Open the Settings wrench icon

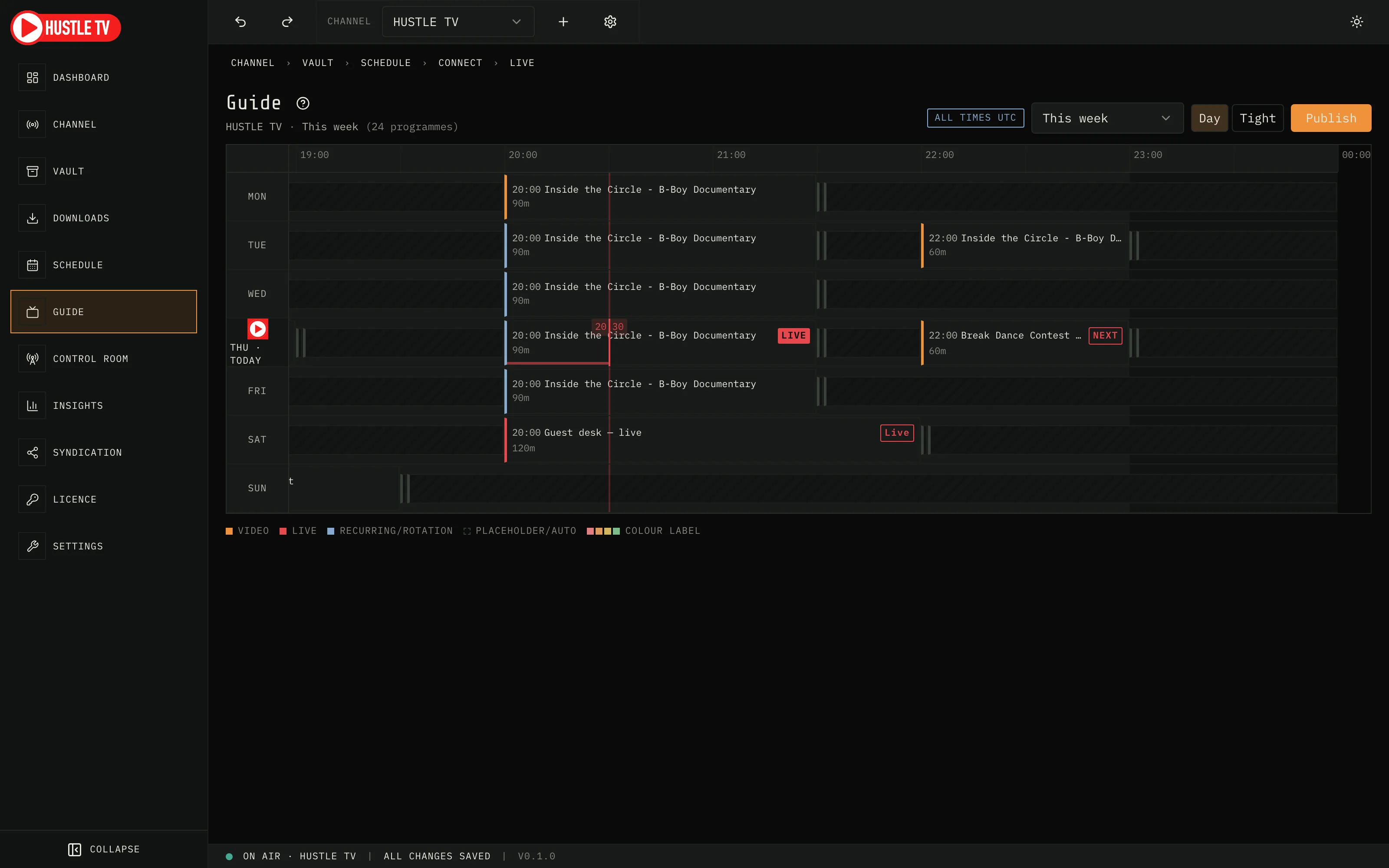pos(32,546)
